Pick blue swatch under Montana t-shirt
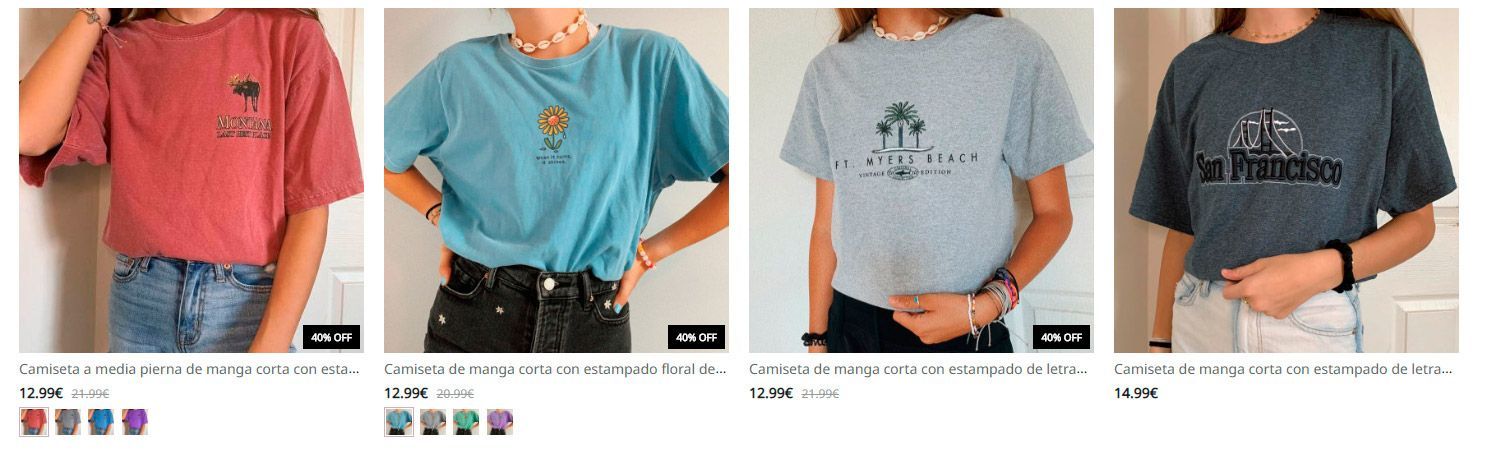Viewport: 1487px width, 451px height. 101,422
